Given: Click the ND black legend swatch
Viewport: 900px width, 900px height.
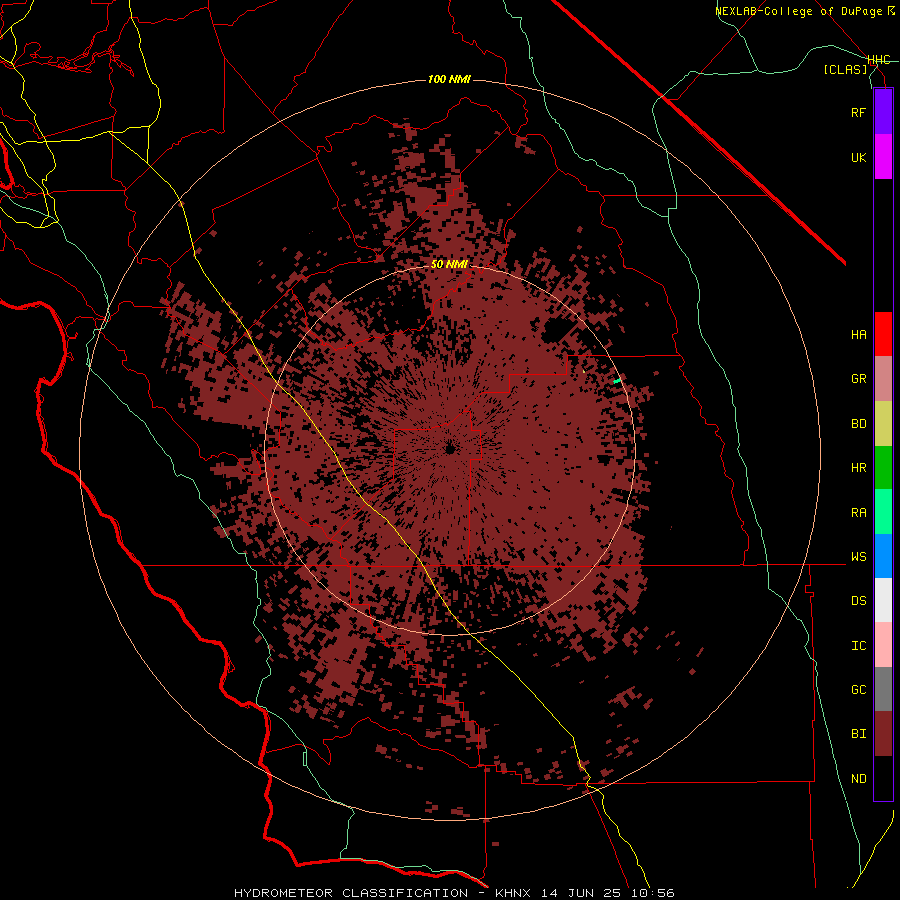Looking at the screenshot, I should pos(883,778).
